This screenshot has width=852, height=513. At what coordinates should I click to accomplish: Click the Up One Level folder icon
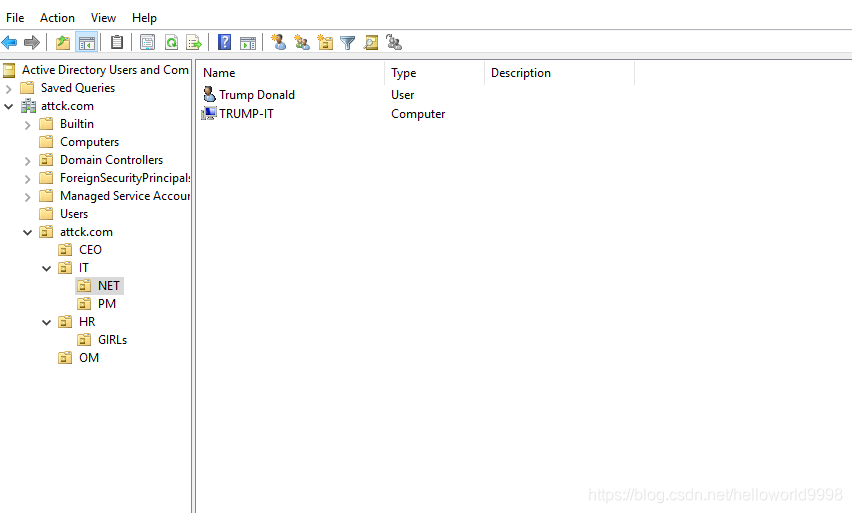tap(63, 42)
